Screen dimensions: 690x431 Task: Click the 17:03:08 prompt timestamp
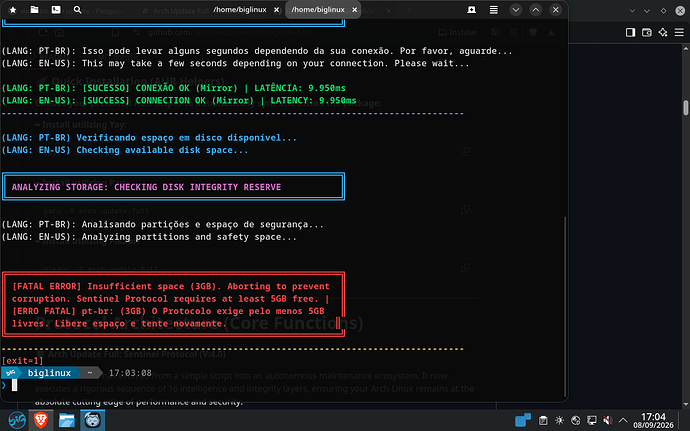tap(130, 373)
